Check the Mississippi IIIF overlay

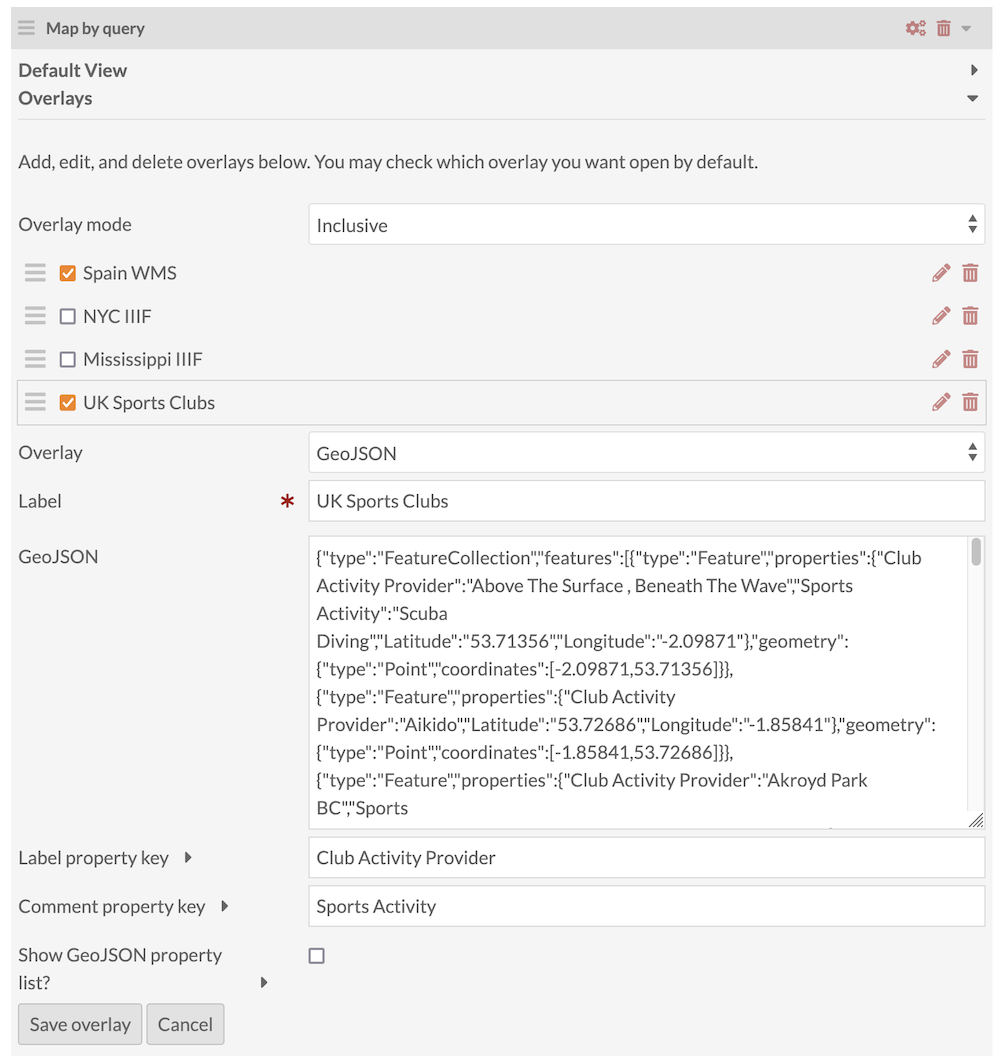(67, 359)
